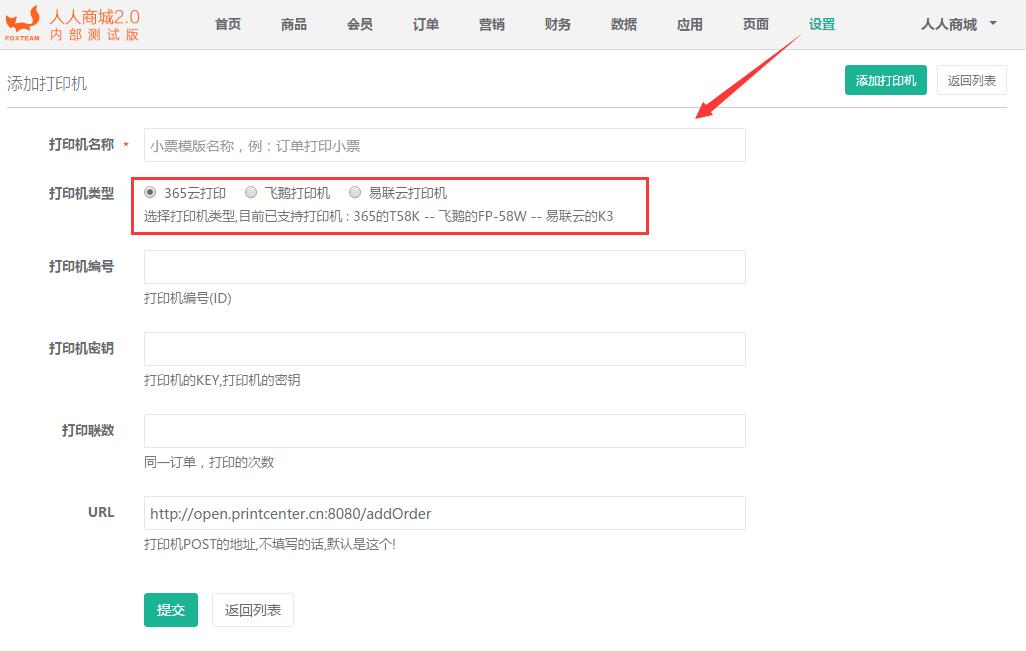Screen dimensions: 1026x651
Task: Open the 首页 menu
Action: 228,24
